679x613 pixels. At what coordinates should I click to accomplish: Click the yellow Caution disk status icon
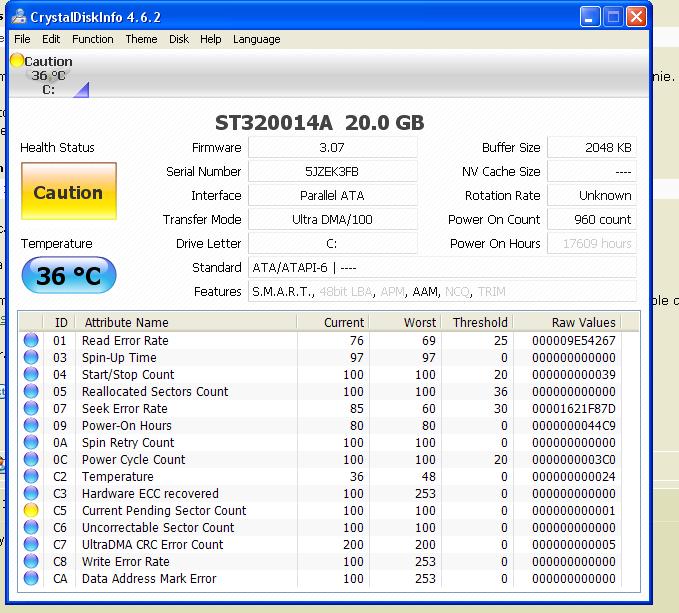click(17, 60)
